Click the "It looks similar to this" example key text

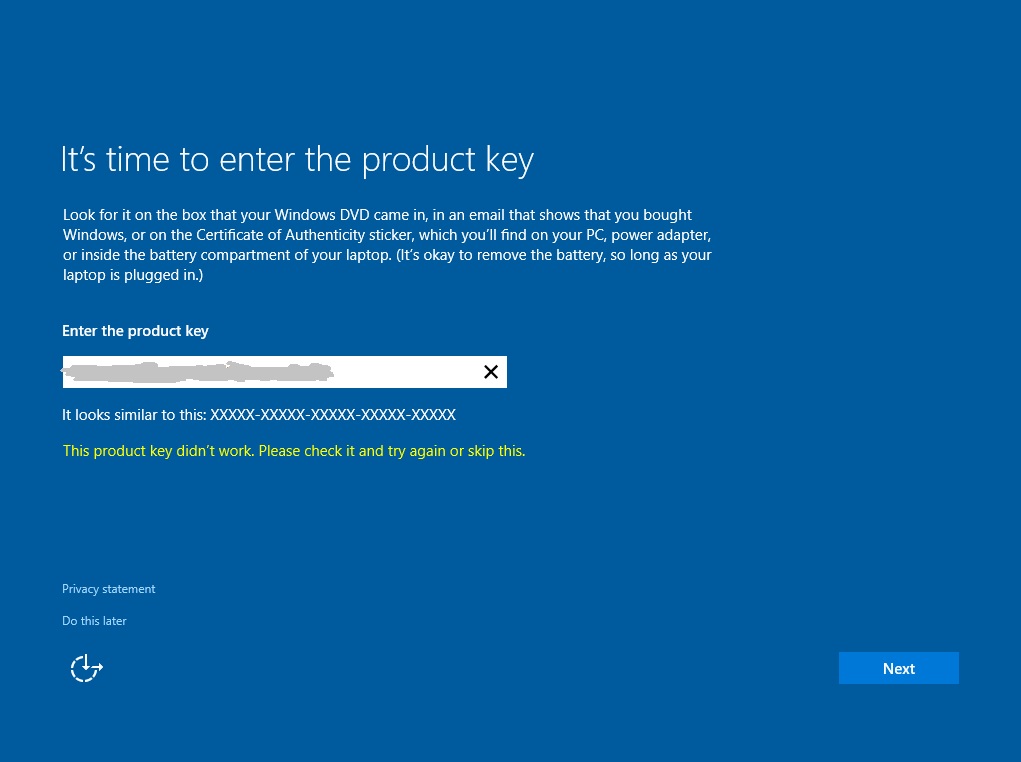259,415
